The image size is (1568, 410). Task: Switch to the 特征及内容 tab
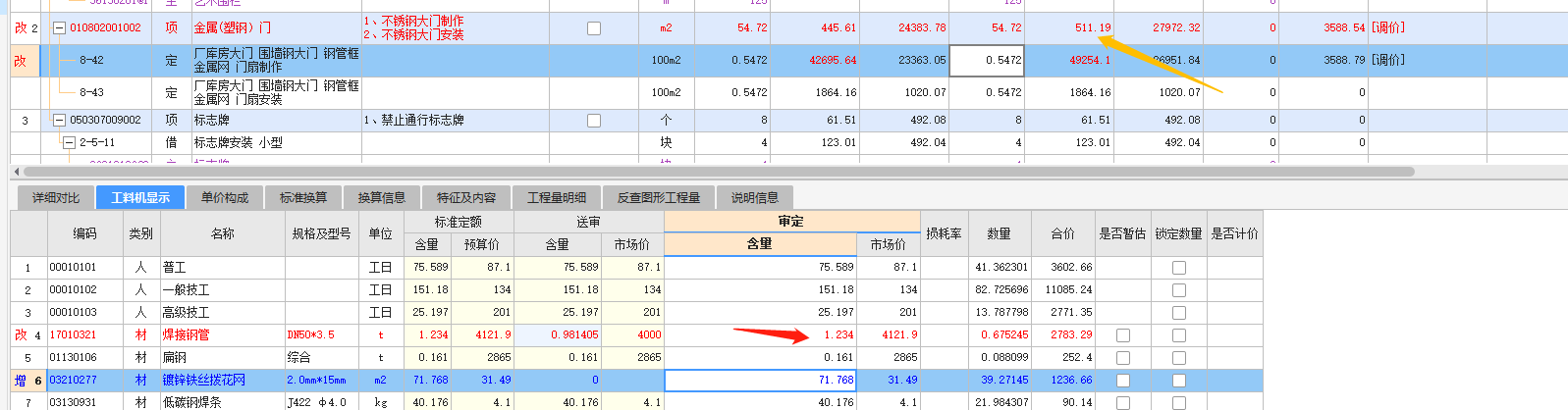(466, 198)
